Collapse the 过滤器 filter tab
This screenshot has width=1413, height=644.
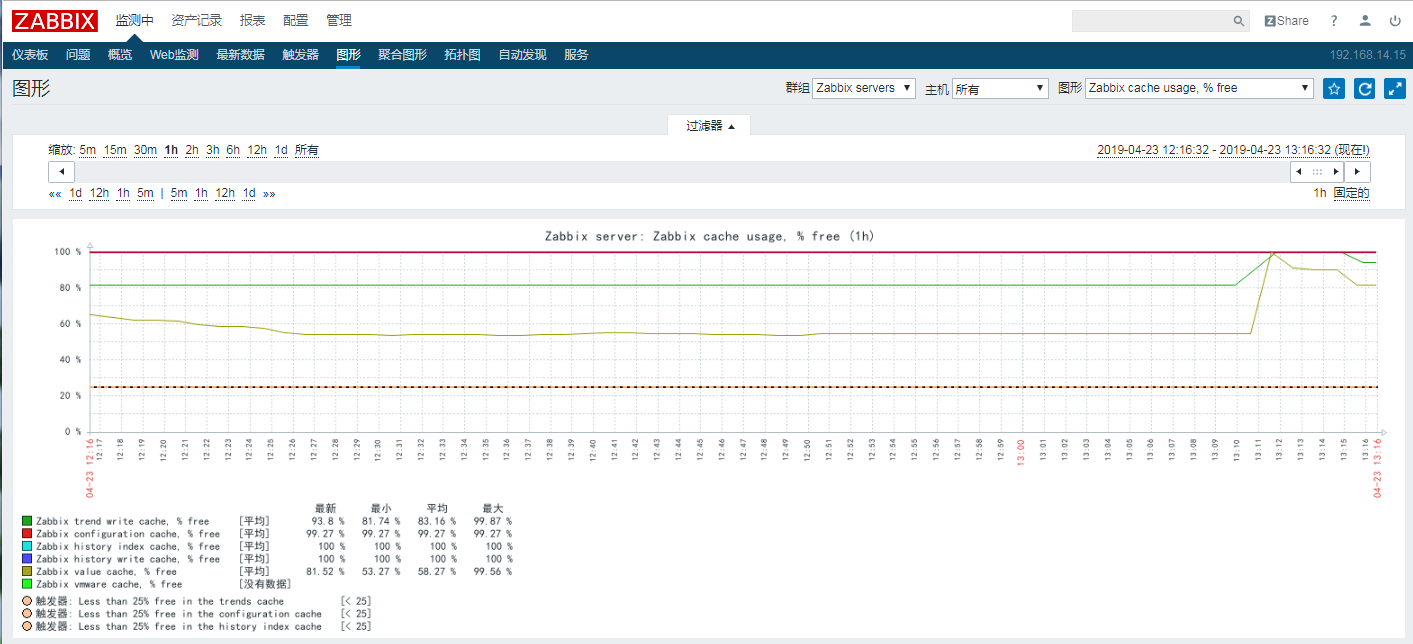click(710, 126)
